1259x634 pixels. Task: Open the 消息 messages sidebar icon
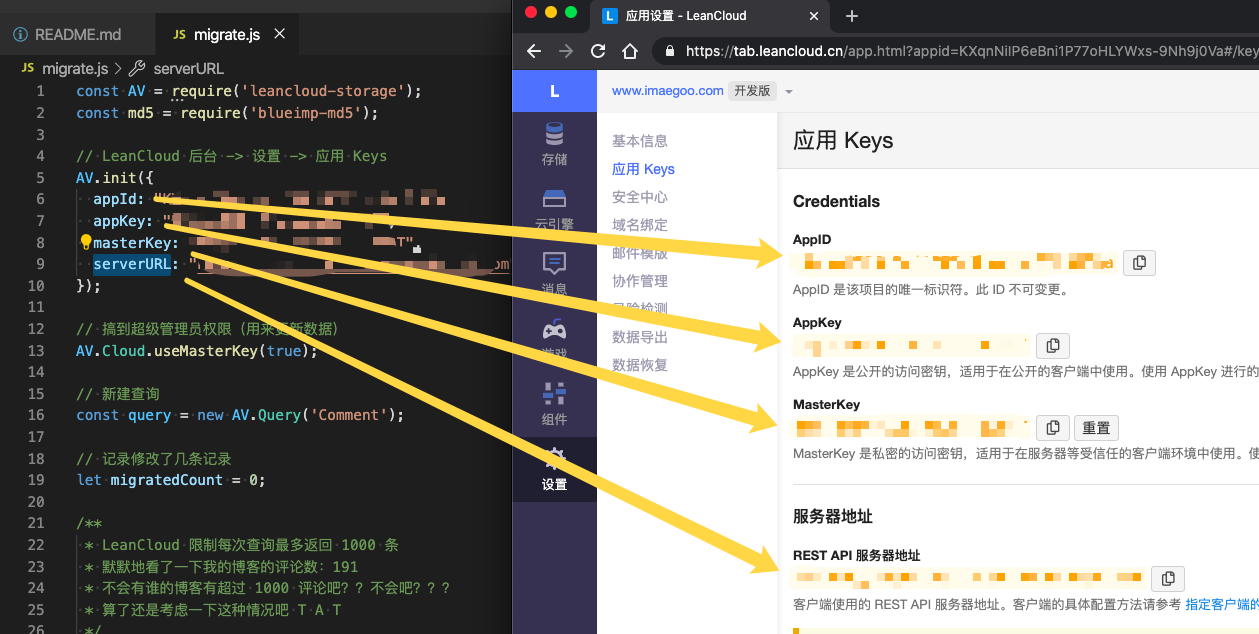tap(554, 273)
